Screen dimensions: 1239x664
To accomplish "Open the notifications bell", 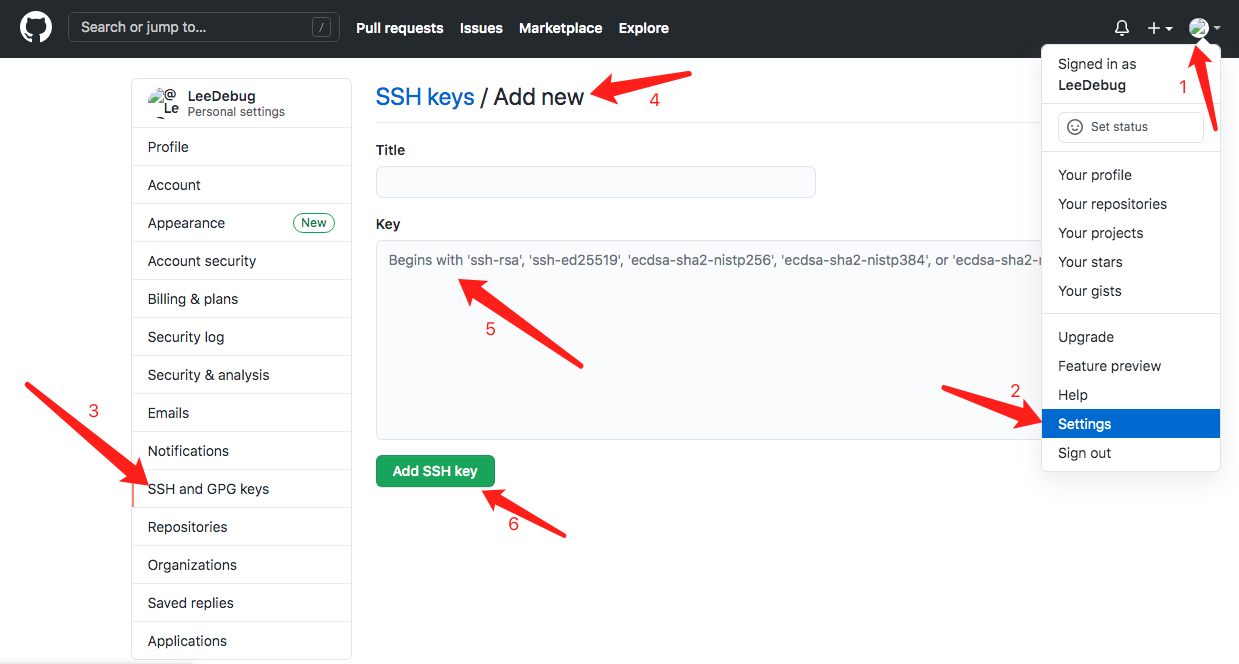I will [x=1122, y=28].
